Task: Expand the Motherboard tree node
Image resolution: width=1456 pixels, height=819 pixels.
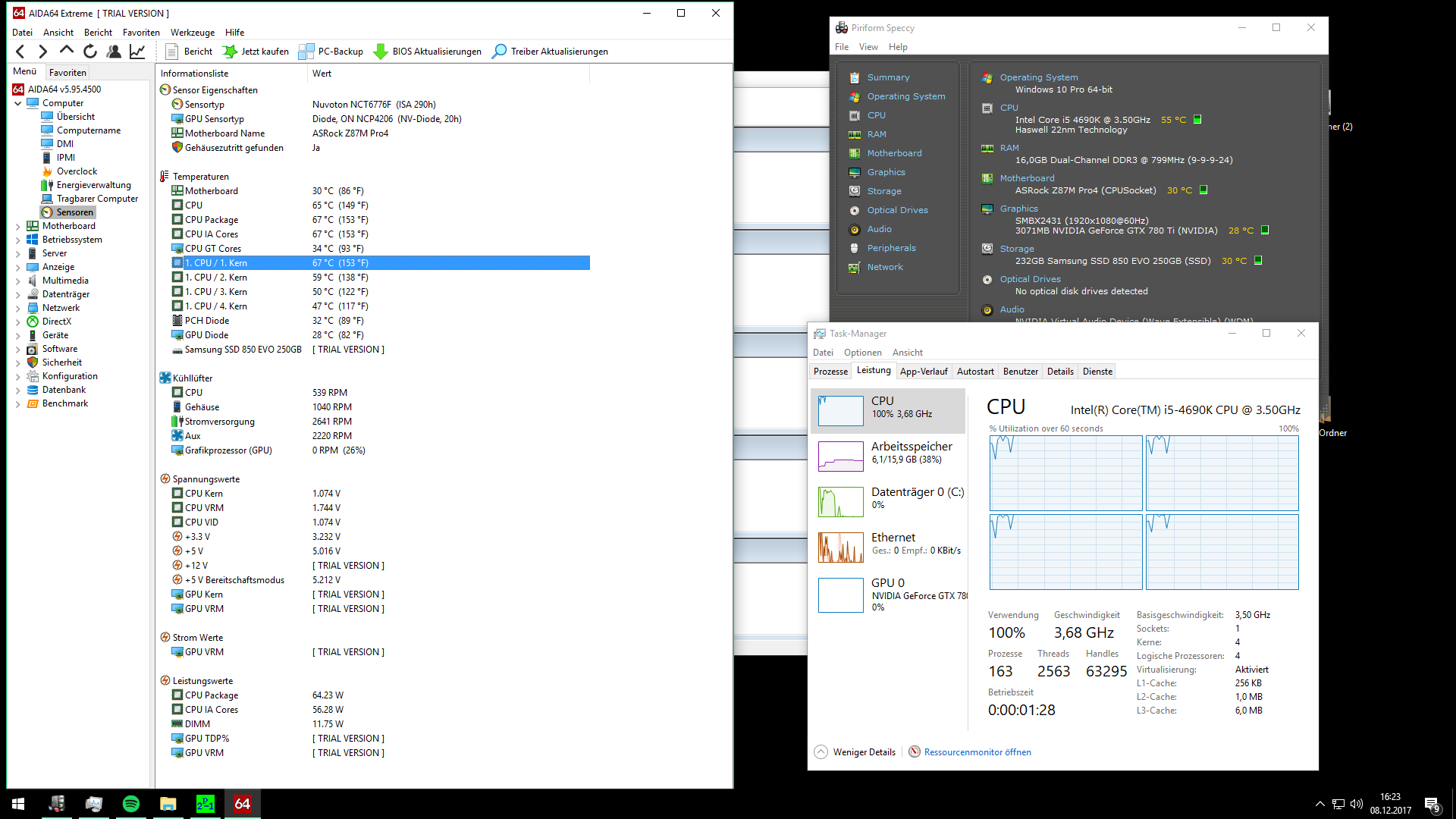Action: click(18, 226)
